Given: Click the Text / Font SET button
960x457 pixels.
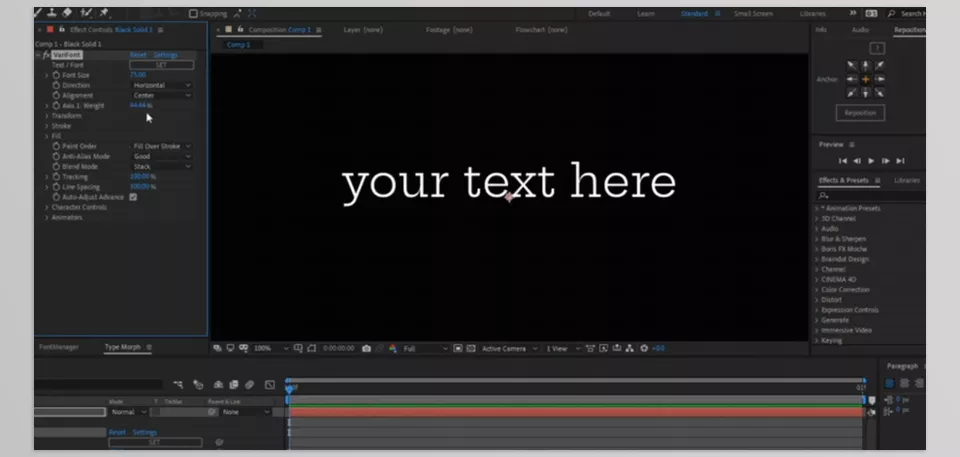Looking at the screenshot, I should (x=162, y=65).
